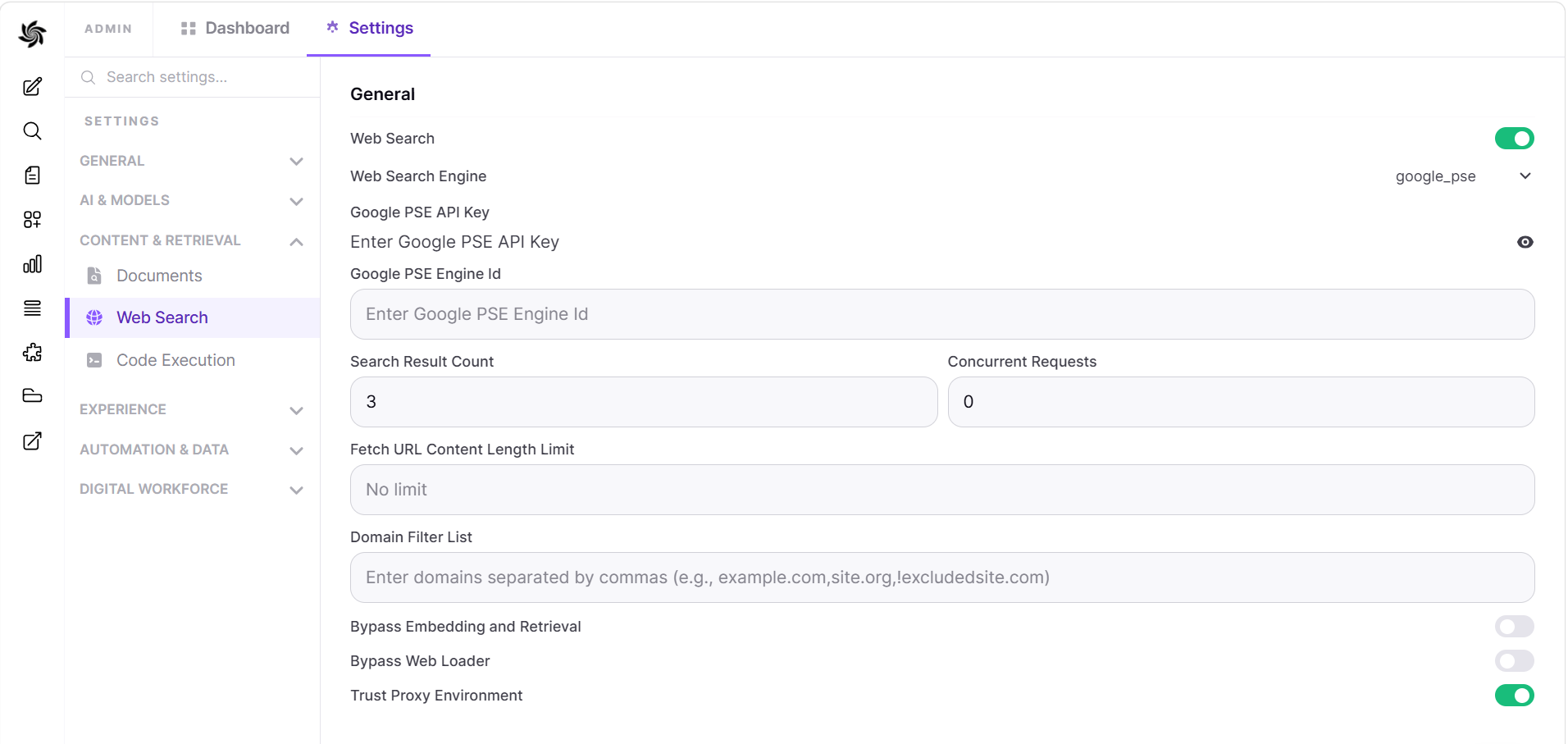Switch off Trust Proxy Environment toggle

pos(1514,696)
